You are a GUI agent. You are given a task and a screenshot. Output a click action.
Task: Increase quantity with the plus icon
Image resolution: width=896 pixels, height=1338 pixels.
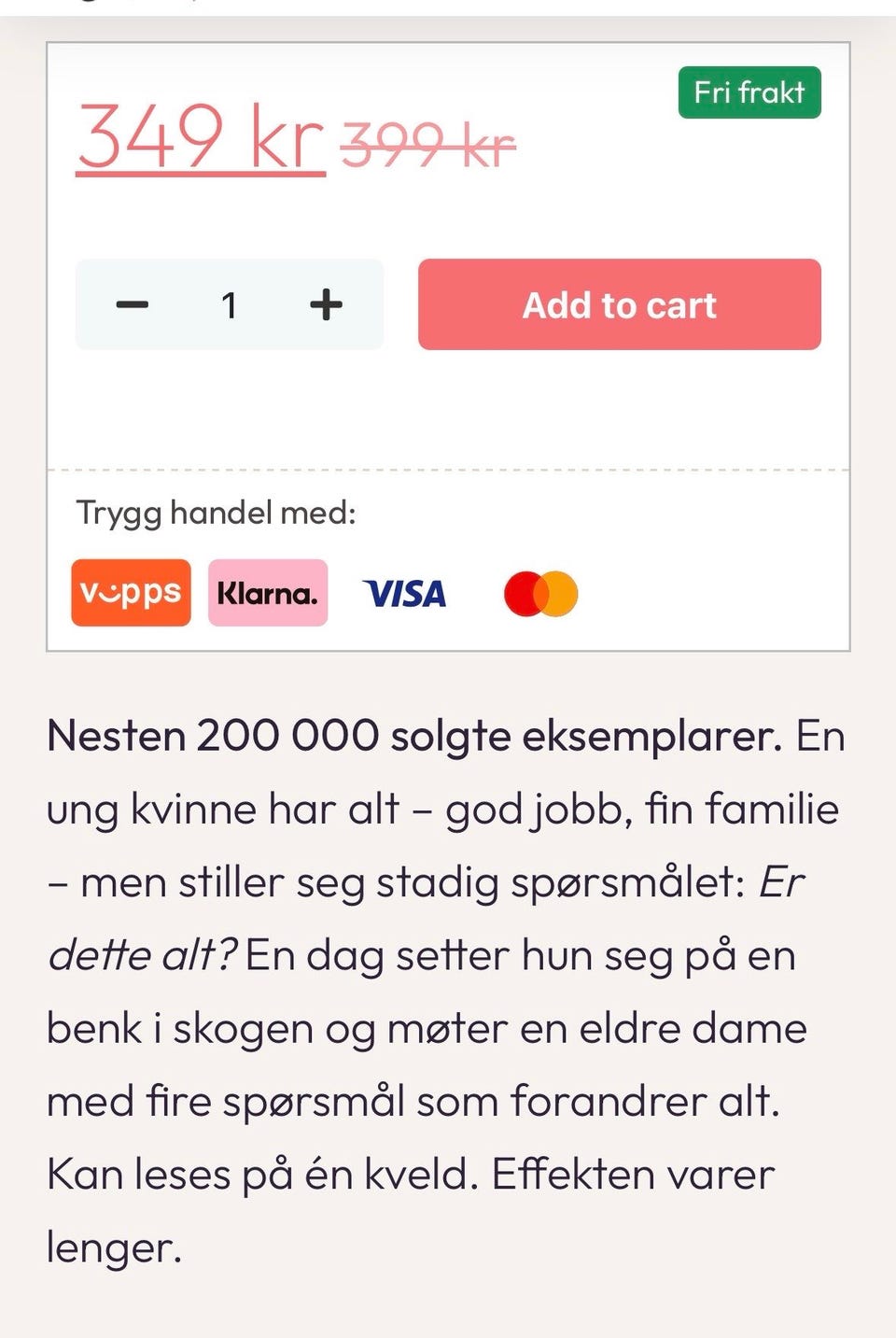point(326,304)
